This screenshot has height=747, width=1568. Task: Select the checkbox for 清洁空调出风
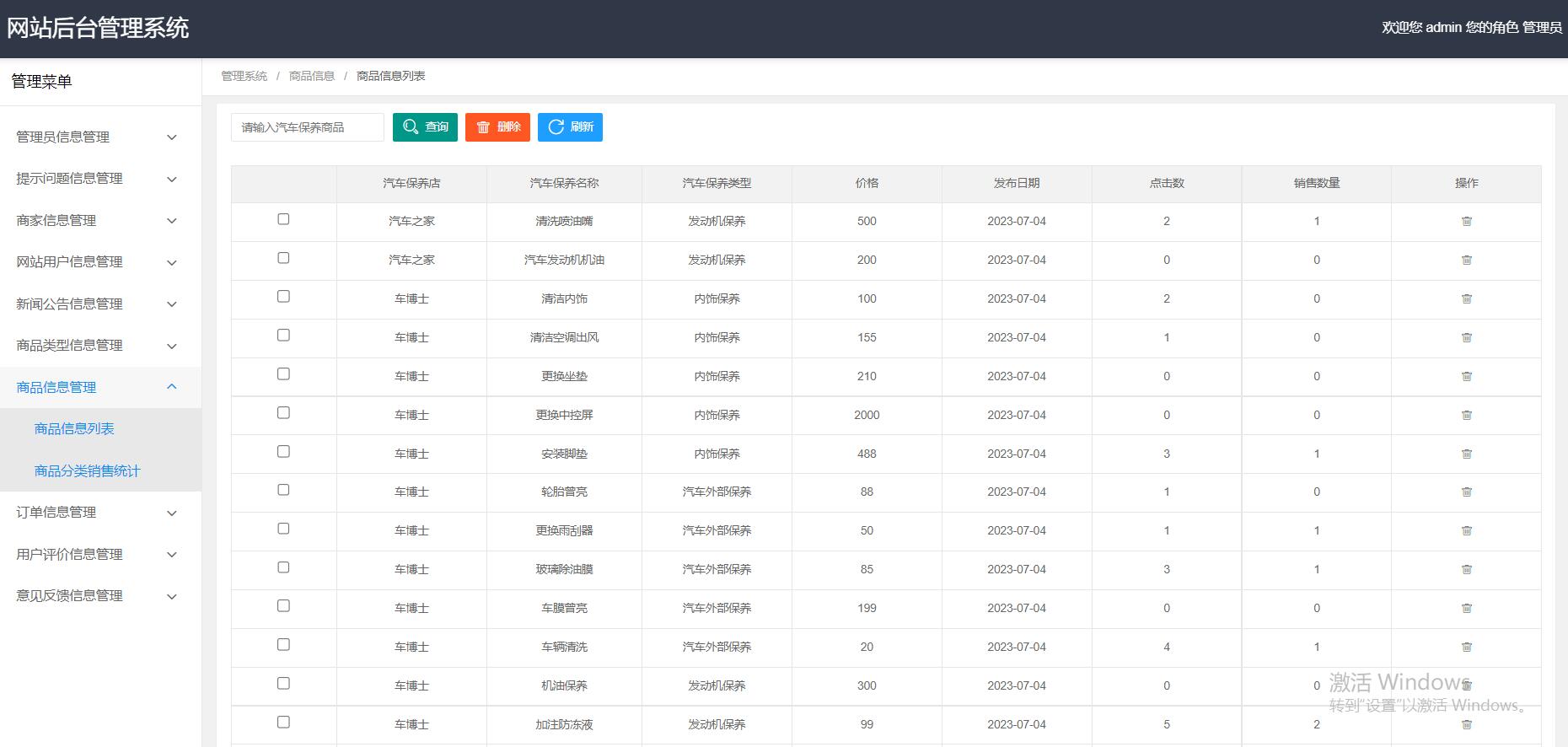(x=283, y=336)
